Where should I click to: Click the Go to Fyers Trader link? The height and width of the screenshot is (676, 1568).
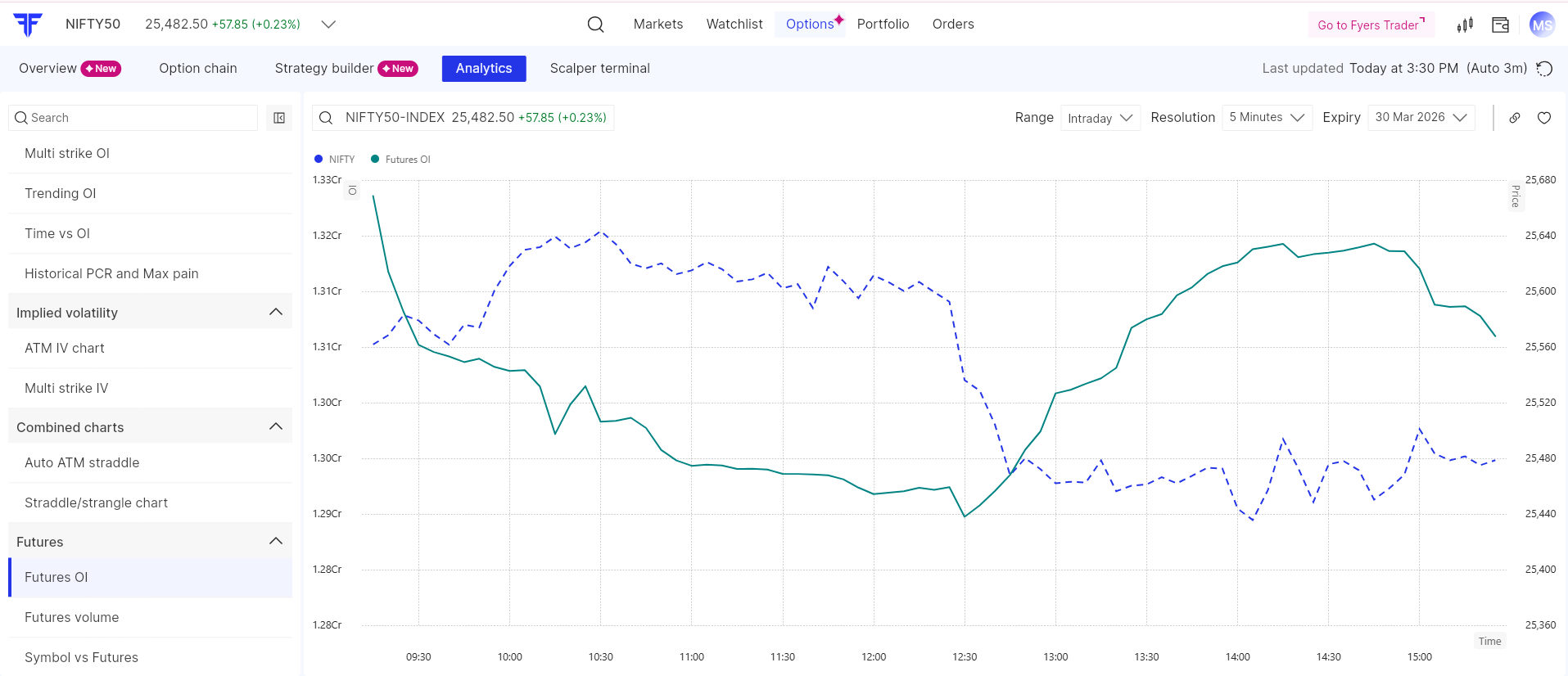tap(1371, 25)
